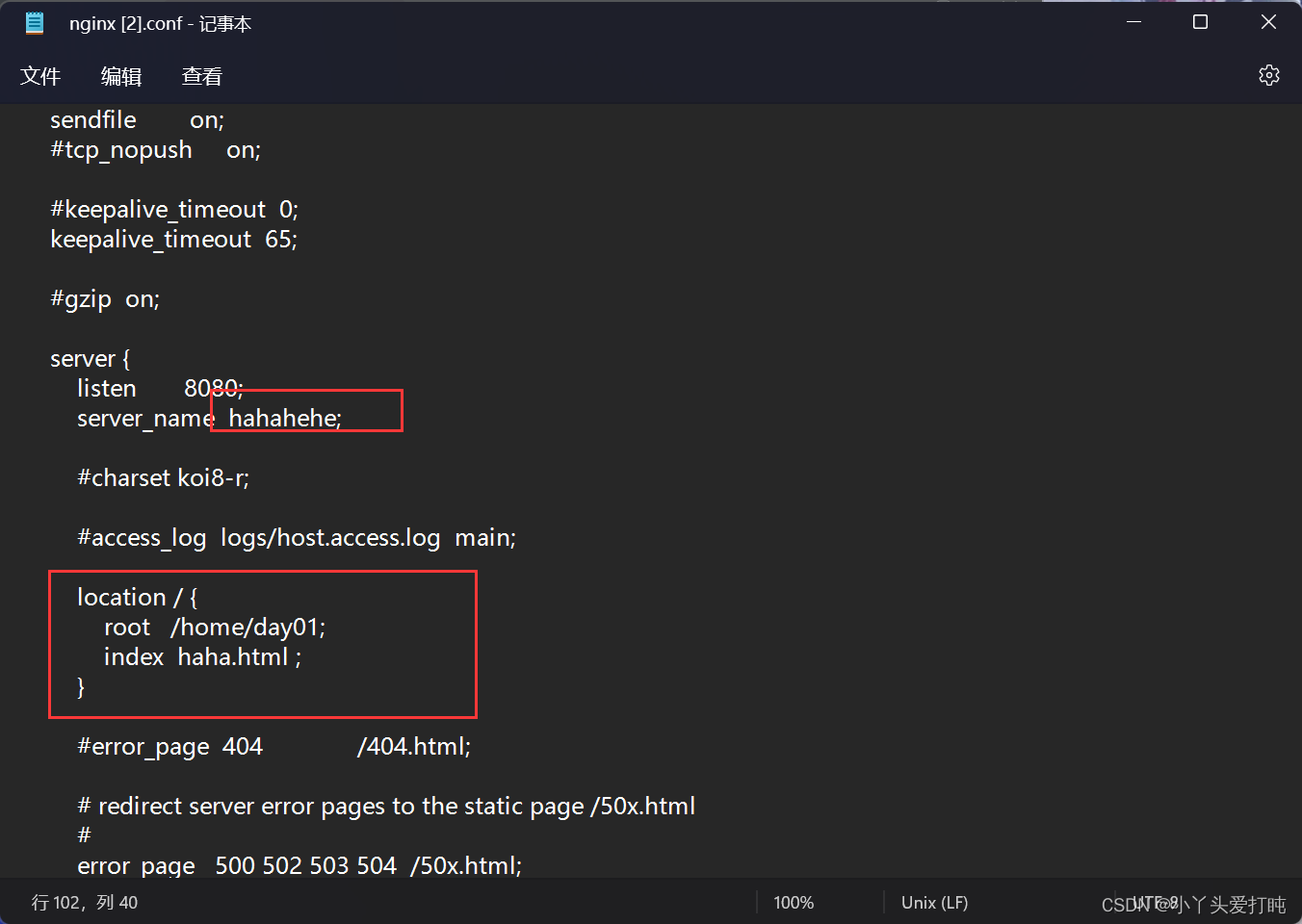
Task: Click the '#charset koi8-r;' line
Action: point(163,478)
